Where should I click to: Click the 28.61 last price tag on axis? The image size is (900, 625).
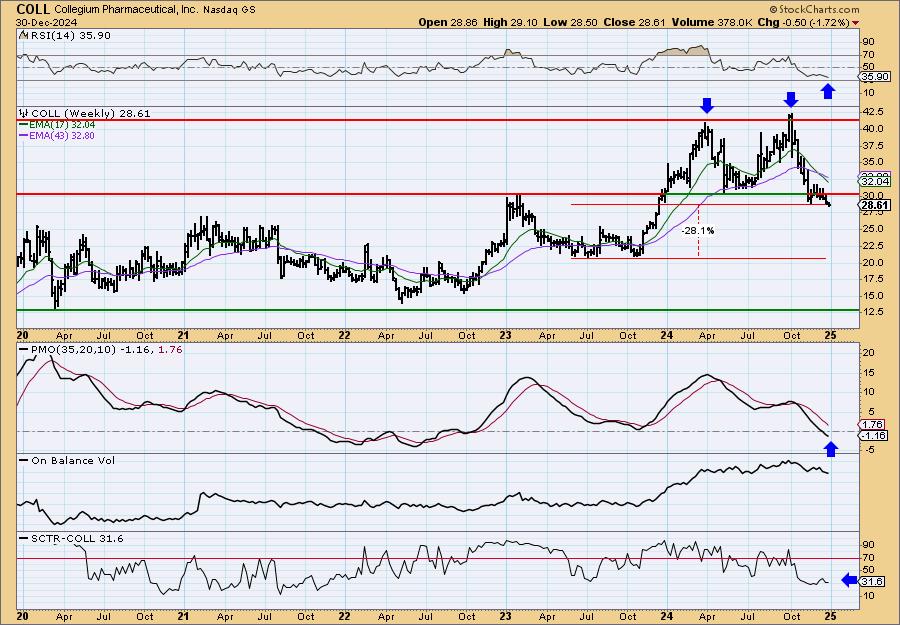tap(875, 205)
